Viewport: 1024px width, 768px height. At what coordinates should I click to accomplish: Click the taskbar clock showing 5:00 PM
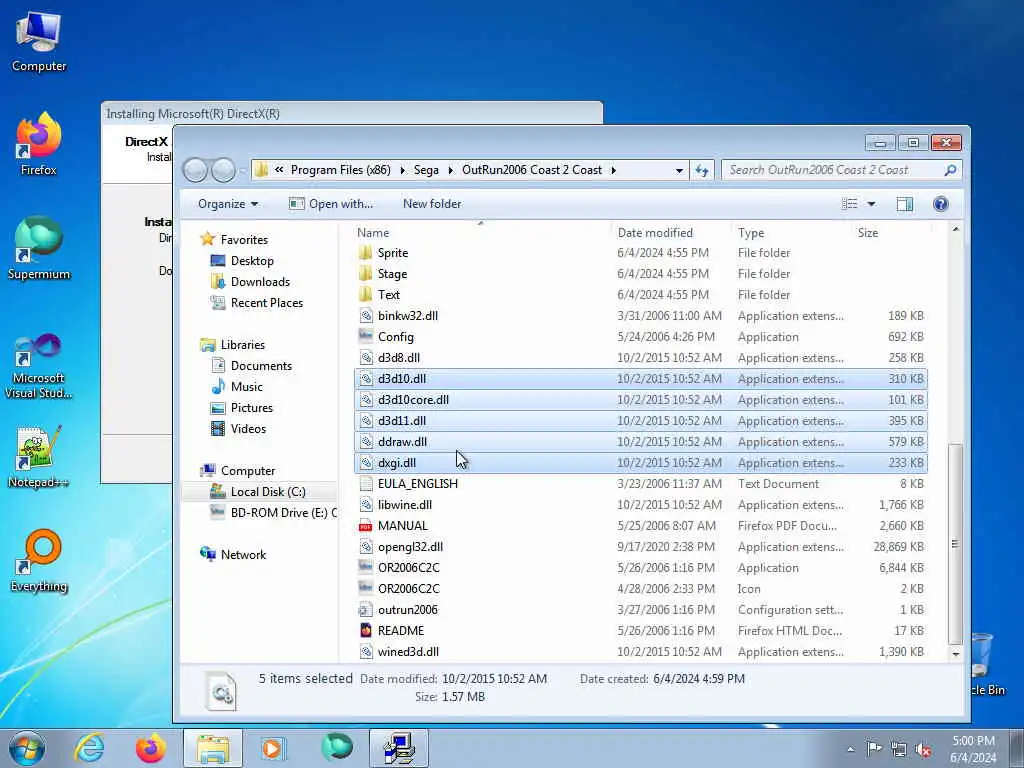click(x=973, y=749)
